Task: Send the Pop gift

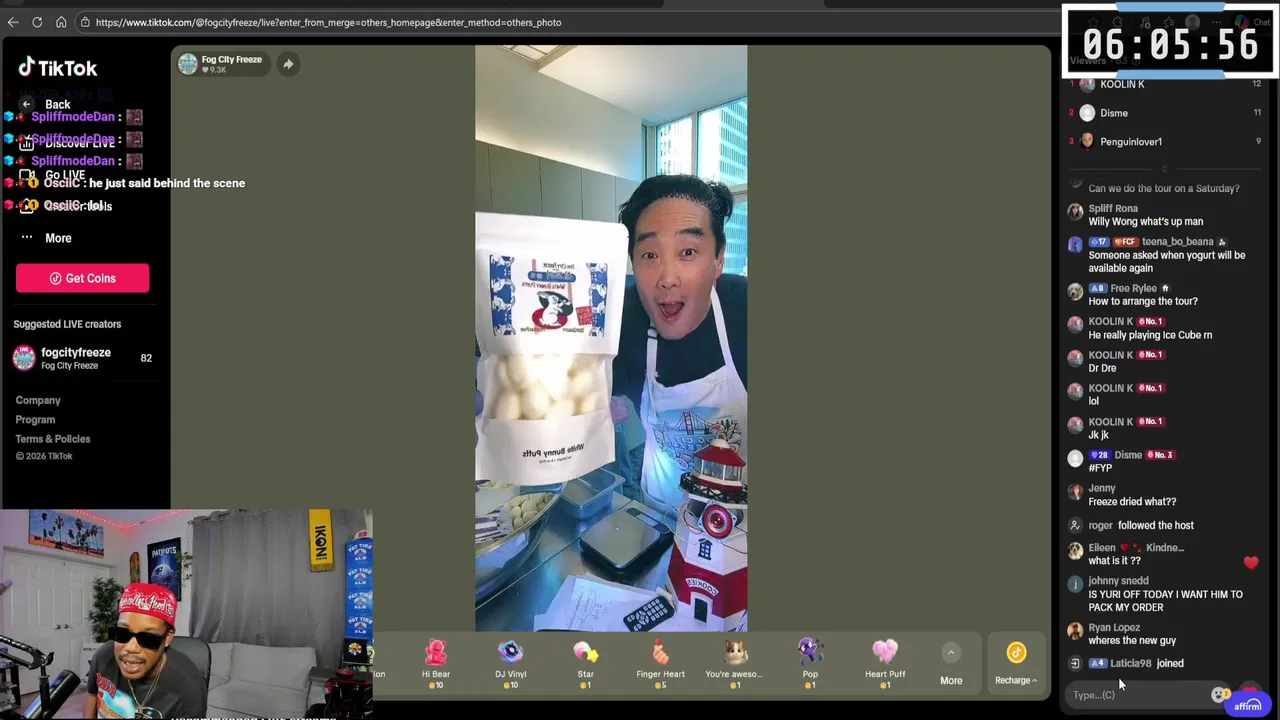Action: (810, 663)
